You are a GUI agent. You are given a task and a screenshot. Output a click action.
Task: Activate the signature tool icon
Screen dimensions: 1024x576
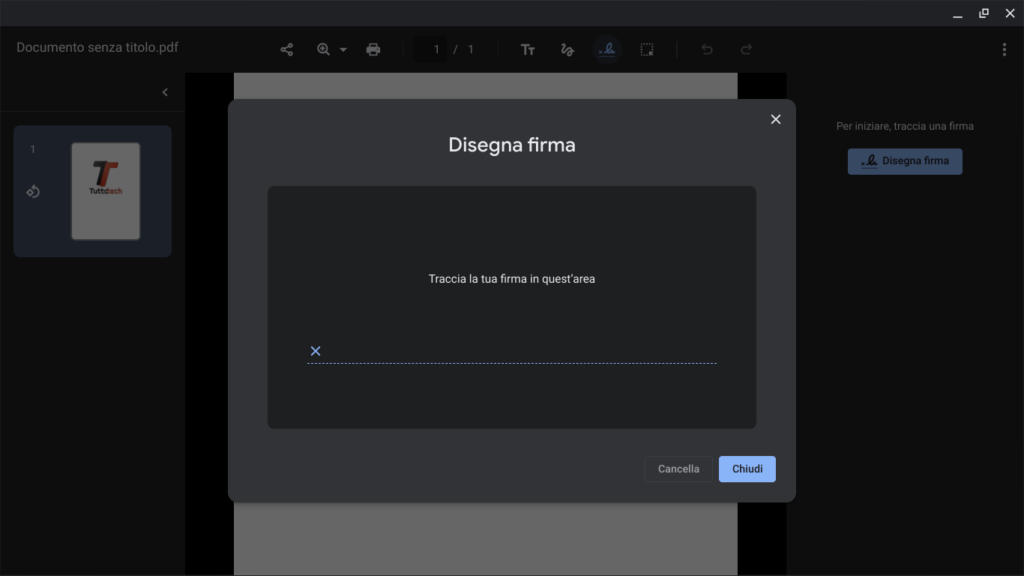pyautogui.click(x=607, y=48)
